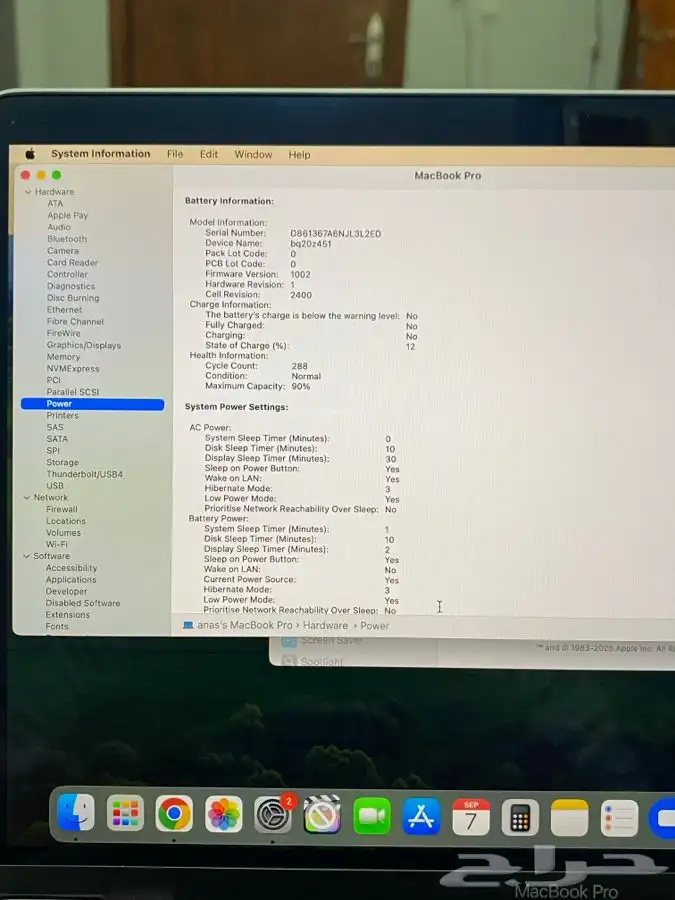Click anas's MacBook Pro in path bar

click(245, 625)
